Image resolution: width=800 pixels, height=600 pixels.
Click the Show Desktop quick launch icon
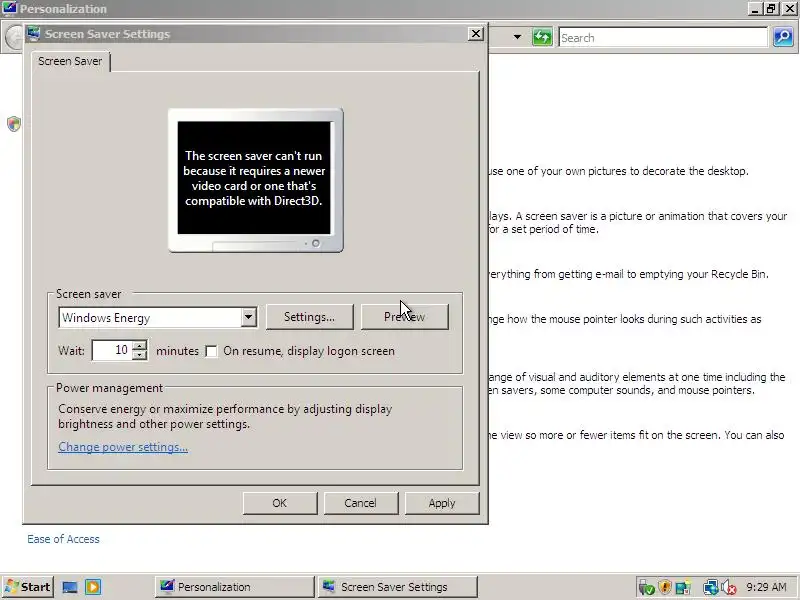tap(70, 587)
